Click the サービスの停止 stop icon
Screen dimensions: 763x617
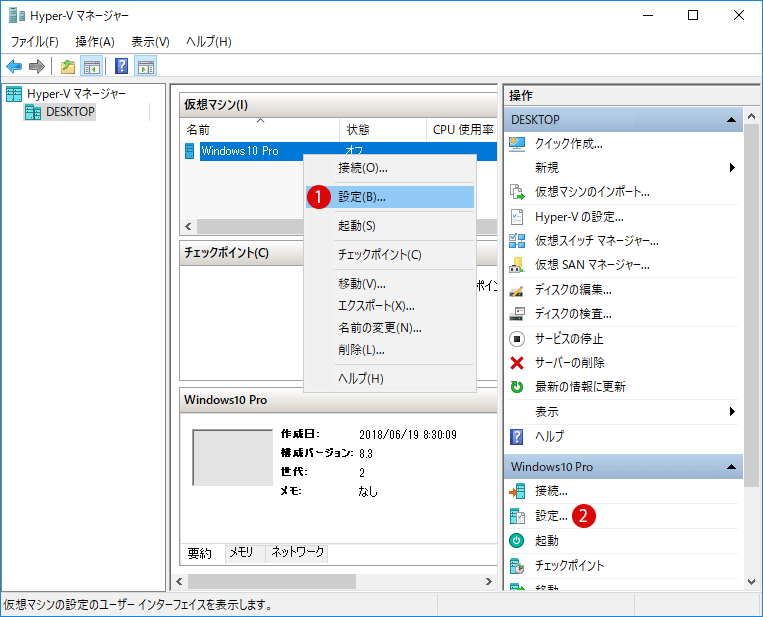point(517,338)
